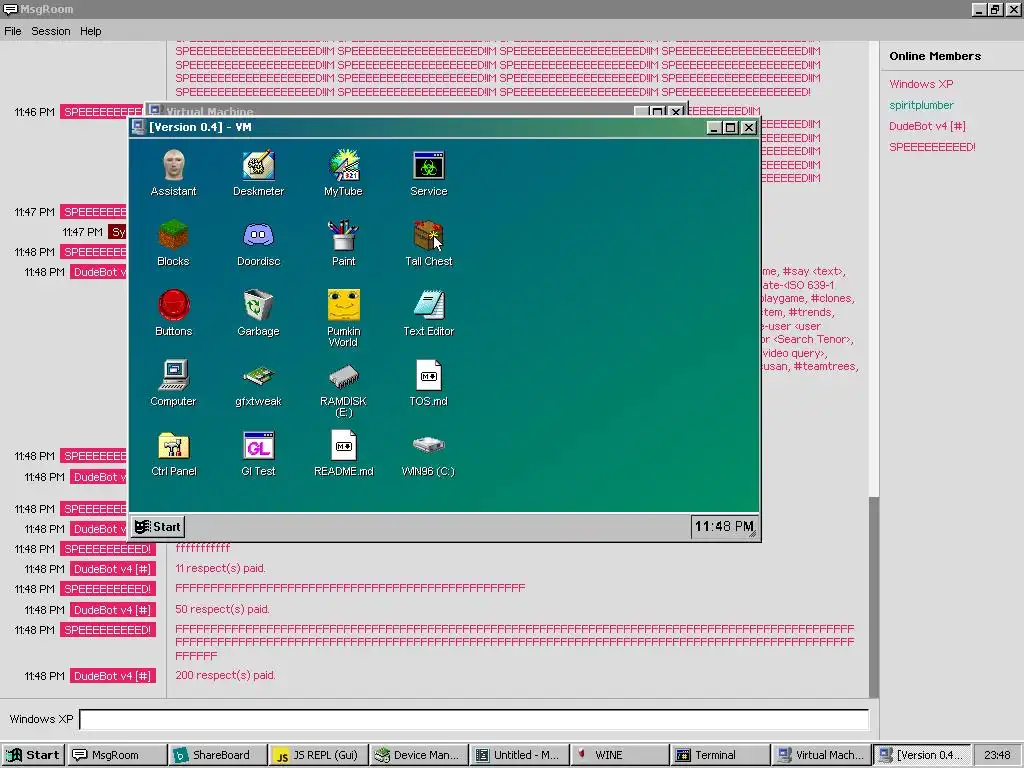The height and width of the screenshot is (768, 1024).
Task: Open the Help menu in MsgRoom
Action: coord(90,31)
